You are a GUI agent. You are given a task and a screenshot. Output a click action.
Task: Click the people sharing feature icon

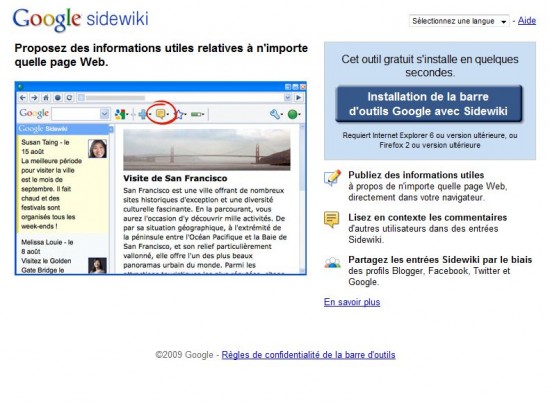pos(332,262)
